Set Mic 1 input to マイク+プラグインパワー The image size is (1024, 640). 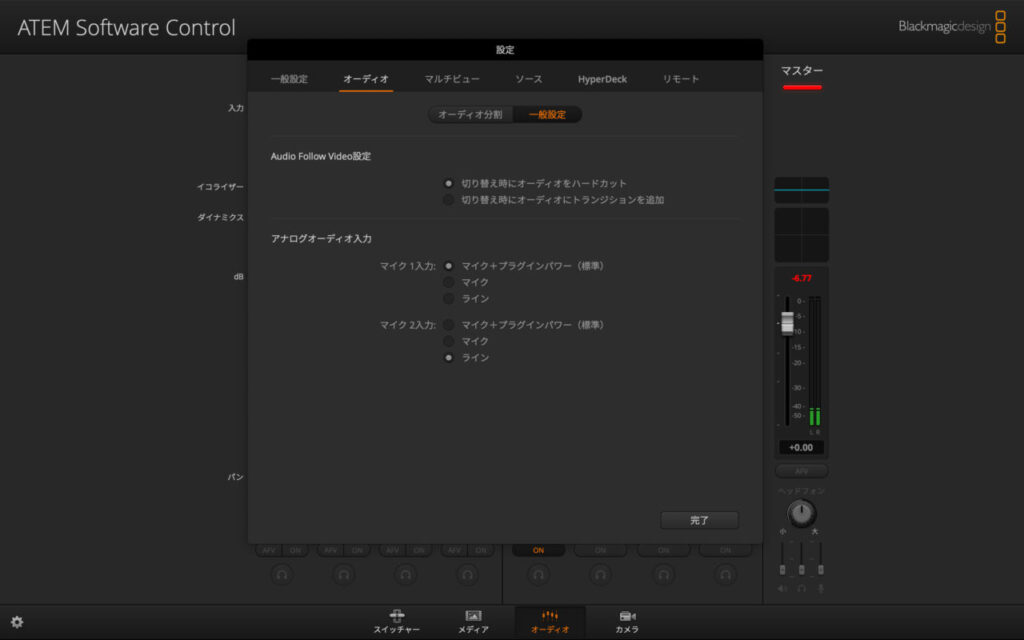click(x=448, y=266)
